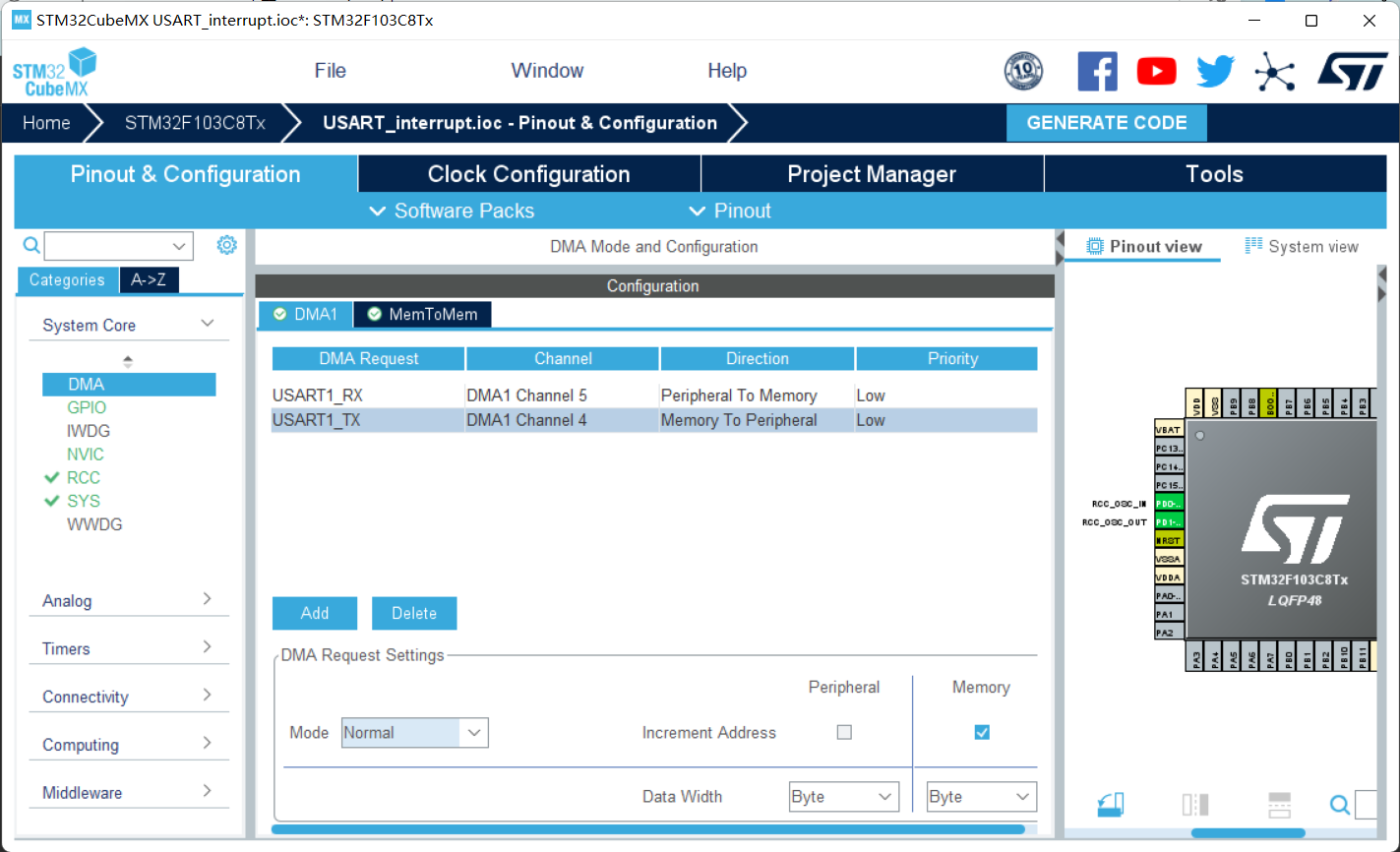Click the search magnifier in categories panel
Image resolution: width=1400 pixels, height=852 pixels.
tap(31, 245)
